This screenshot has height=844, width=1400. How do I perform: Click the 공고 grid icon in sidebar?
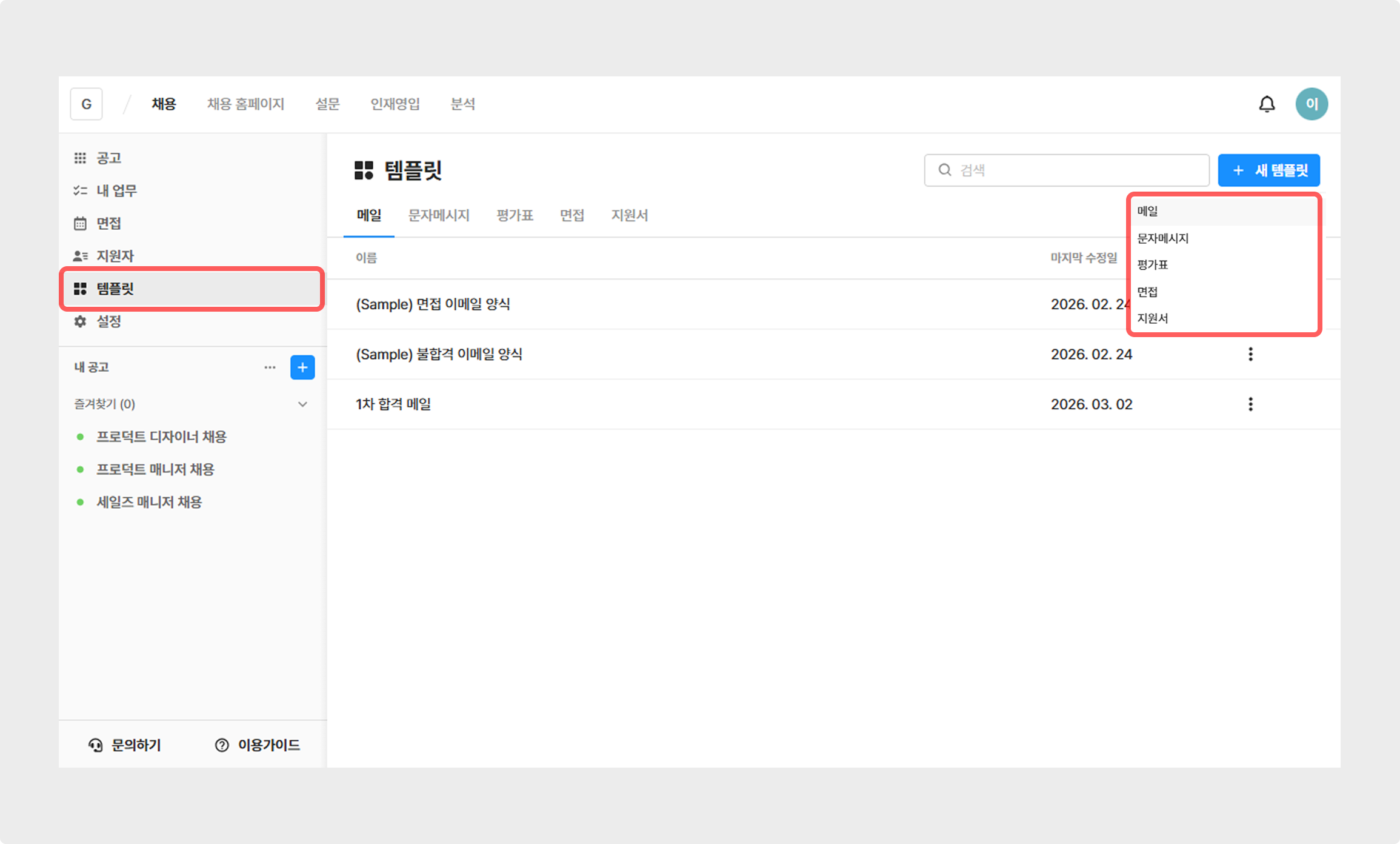(80, 158)
